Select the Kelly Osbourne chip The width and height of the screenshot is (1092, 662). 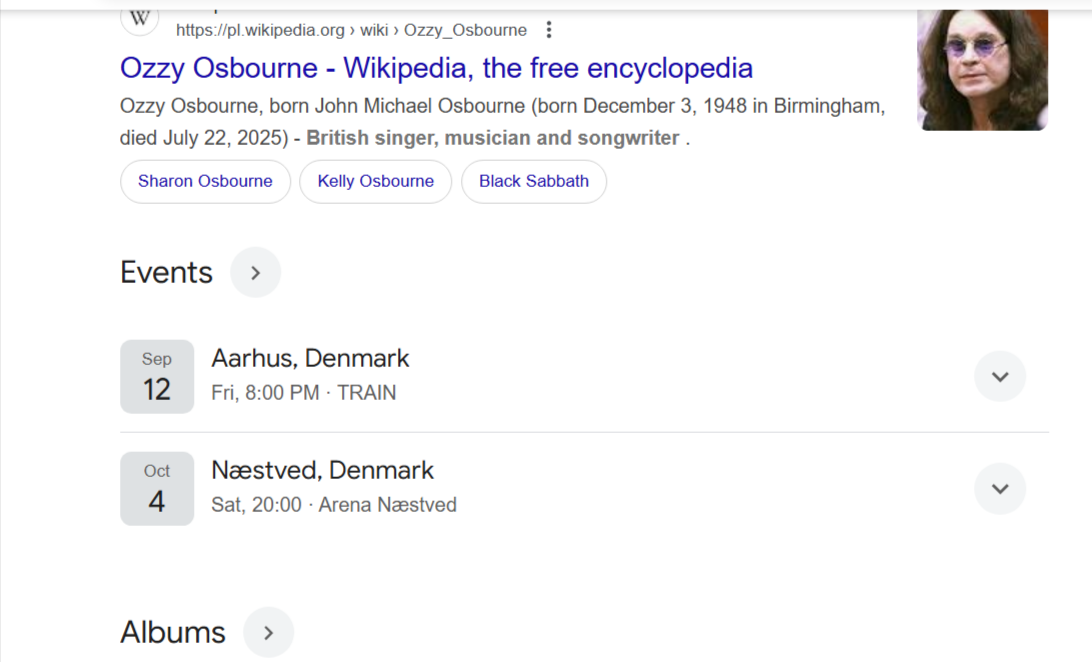pos(375,182)
